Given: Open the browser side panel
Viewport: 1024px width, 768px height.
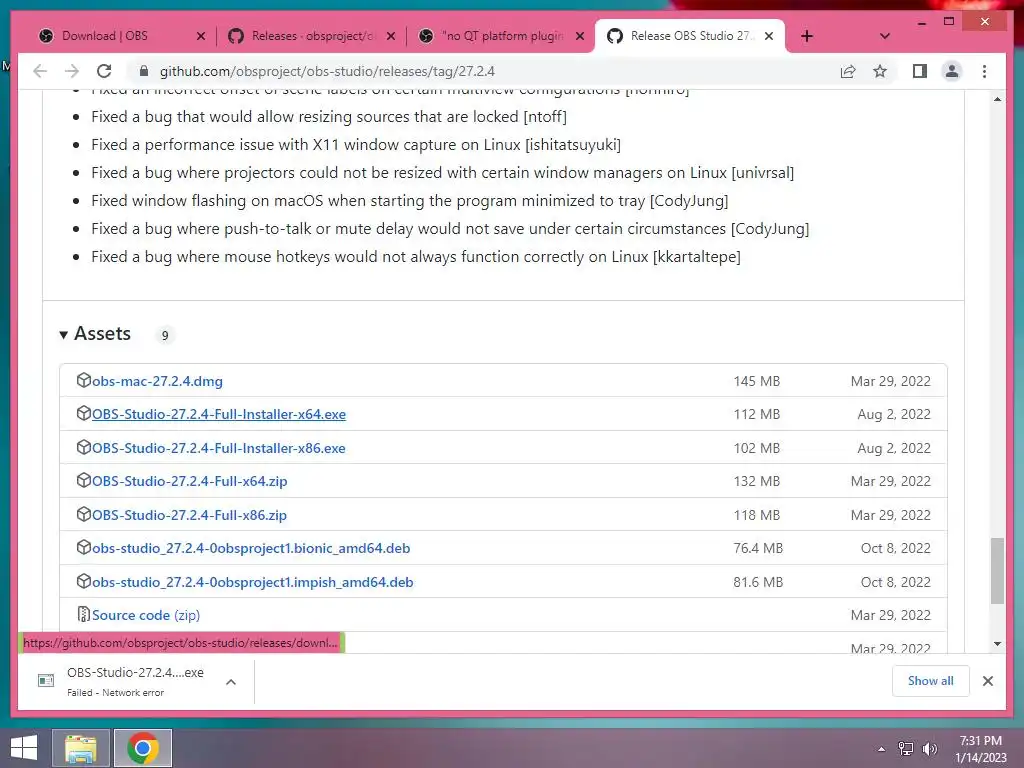Looking at the screenshot, I should coord(920,71).
